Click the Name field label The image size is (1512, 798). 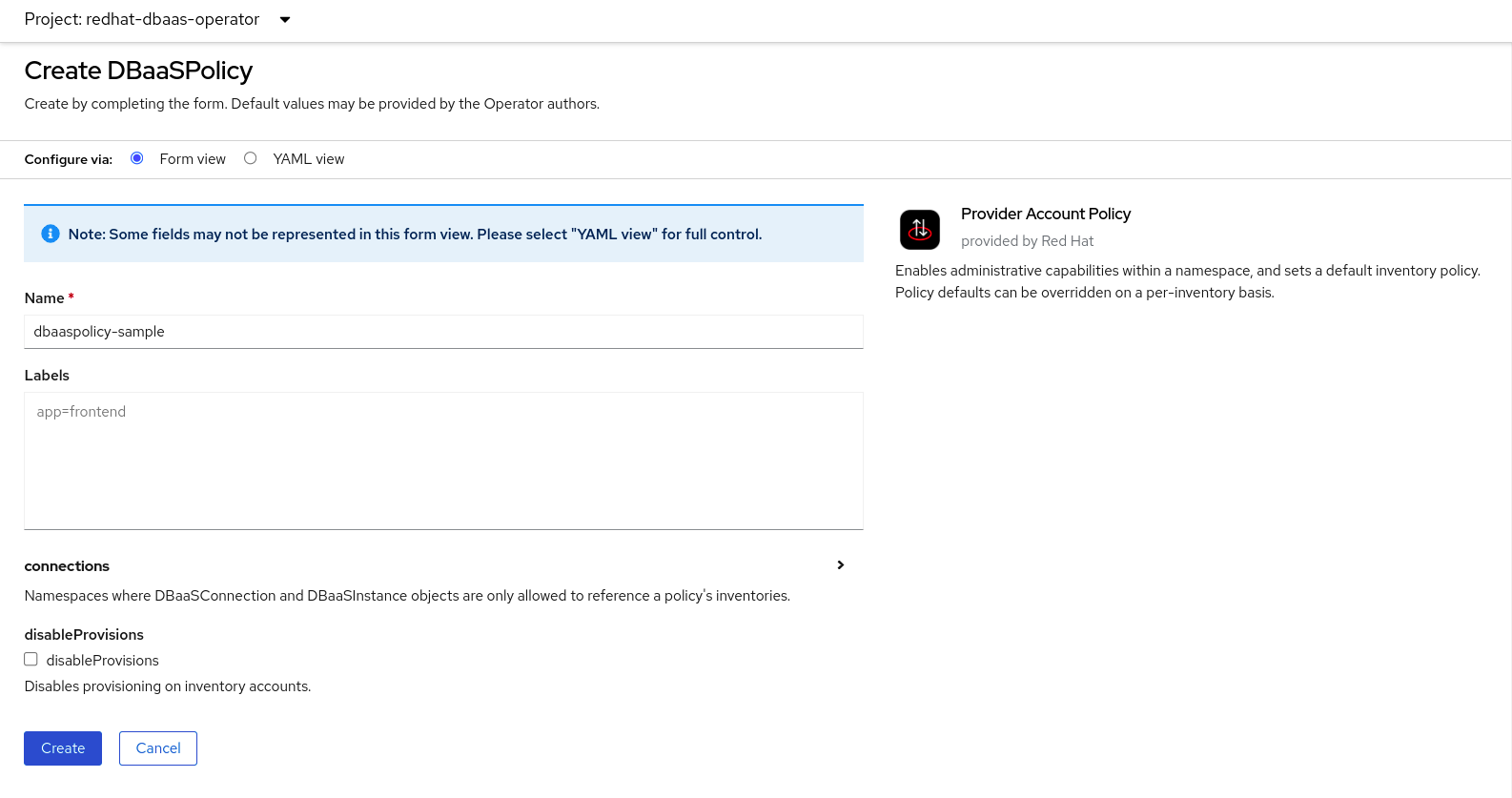pyautogui.click(x=44, y=298)
